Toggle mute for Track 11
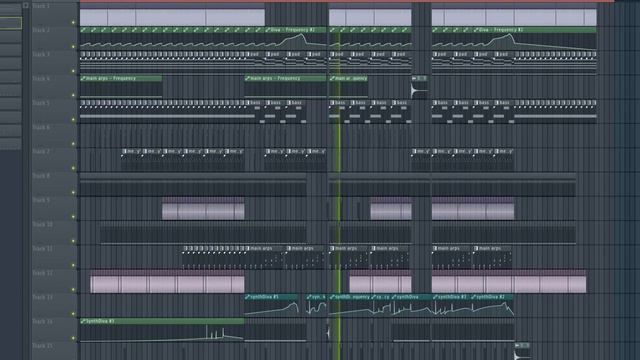This screenshot has width=640, height=360. click(73, 265)
